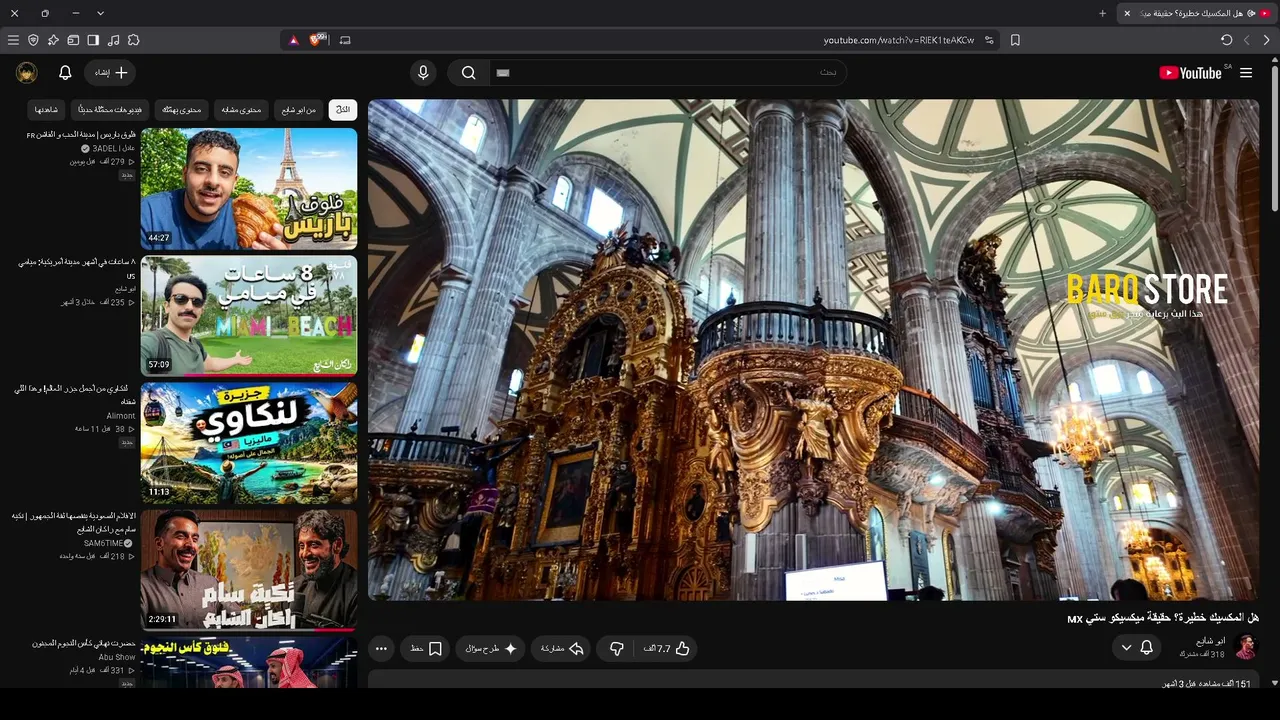Click the magnifier search button
This screenshot has height=720, width=1280.
click(468, 73)
